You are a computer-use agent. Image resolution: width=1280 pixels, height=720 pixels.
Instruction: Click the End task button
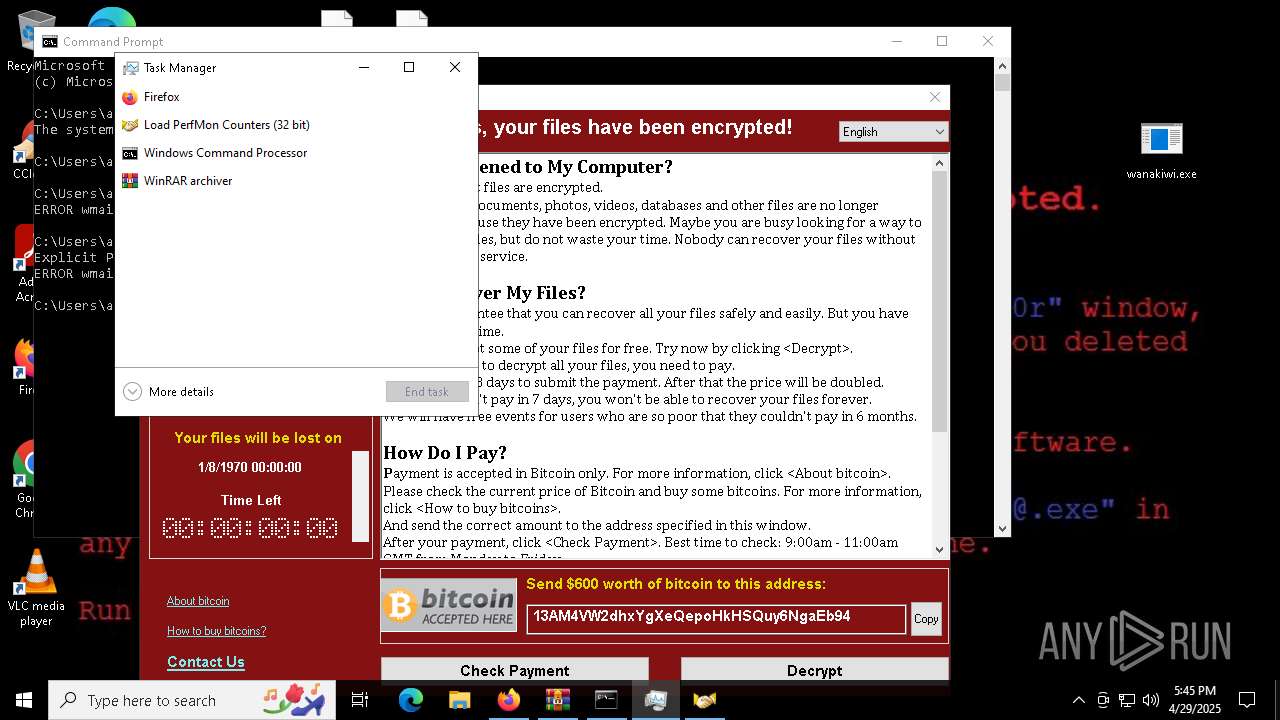[427, 392]
